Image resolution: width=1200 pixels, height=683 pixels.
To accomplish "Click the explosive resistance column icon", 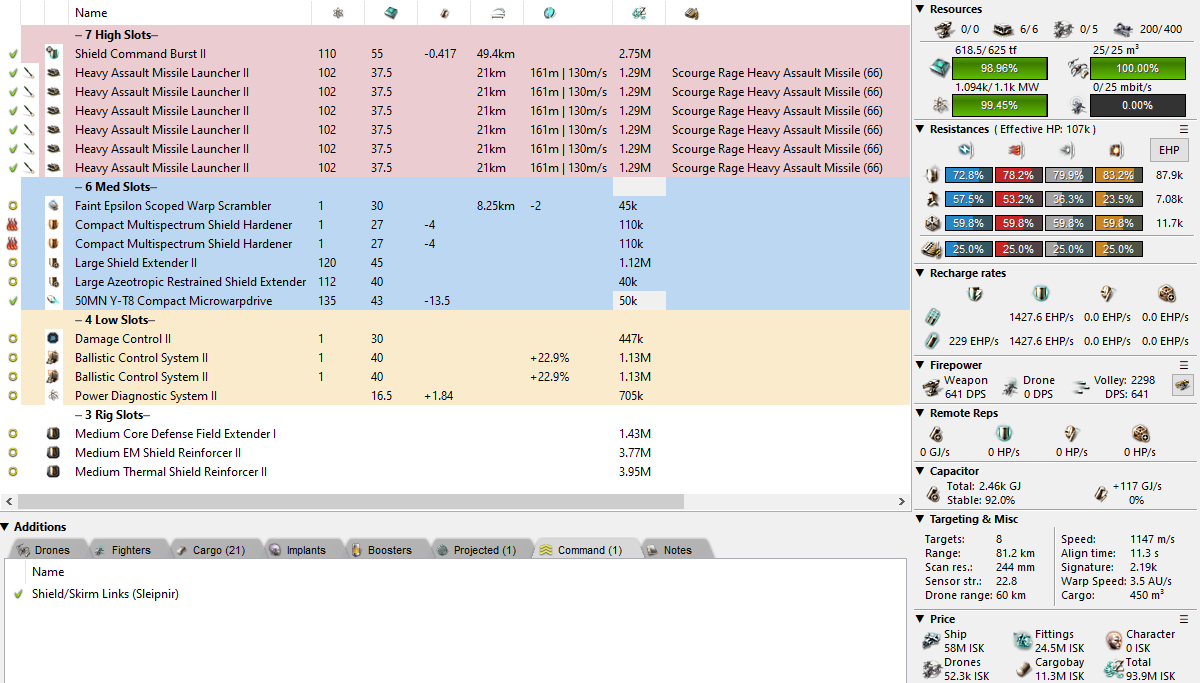I will click(1114, 150).
